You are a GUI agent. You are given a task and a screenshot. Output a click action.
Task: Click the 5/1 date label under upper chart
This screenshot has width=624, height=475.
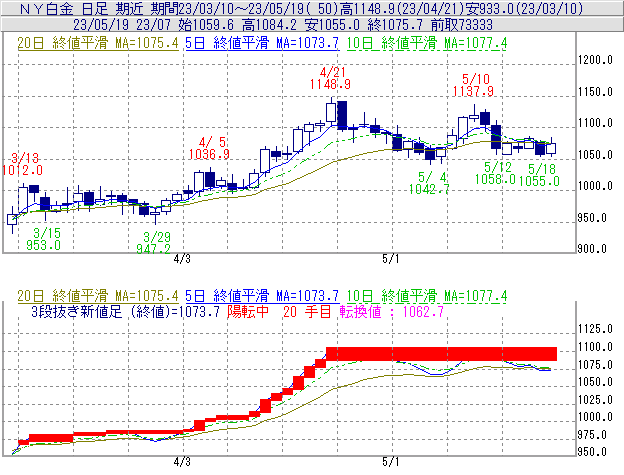point(390,259)
